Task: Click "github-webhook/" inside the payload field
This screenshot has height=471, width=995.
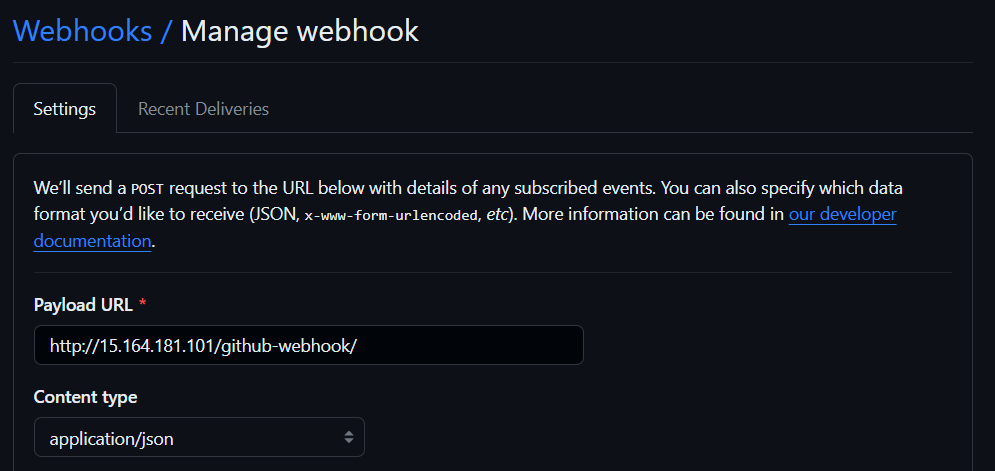Action: pos(290,347)
